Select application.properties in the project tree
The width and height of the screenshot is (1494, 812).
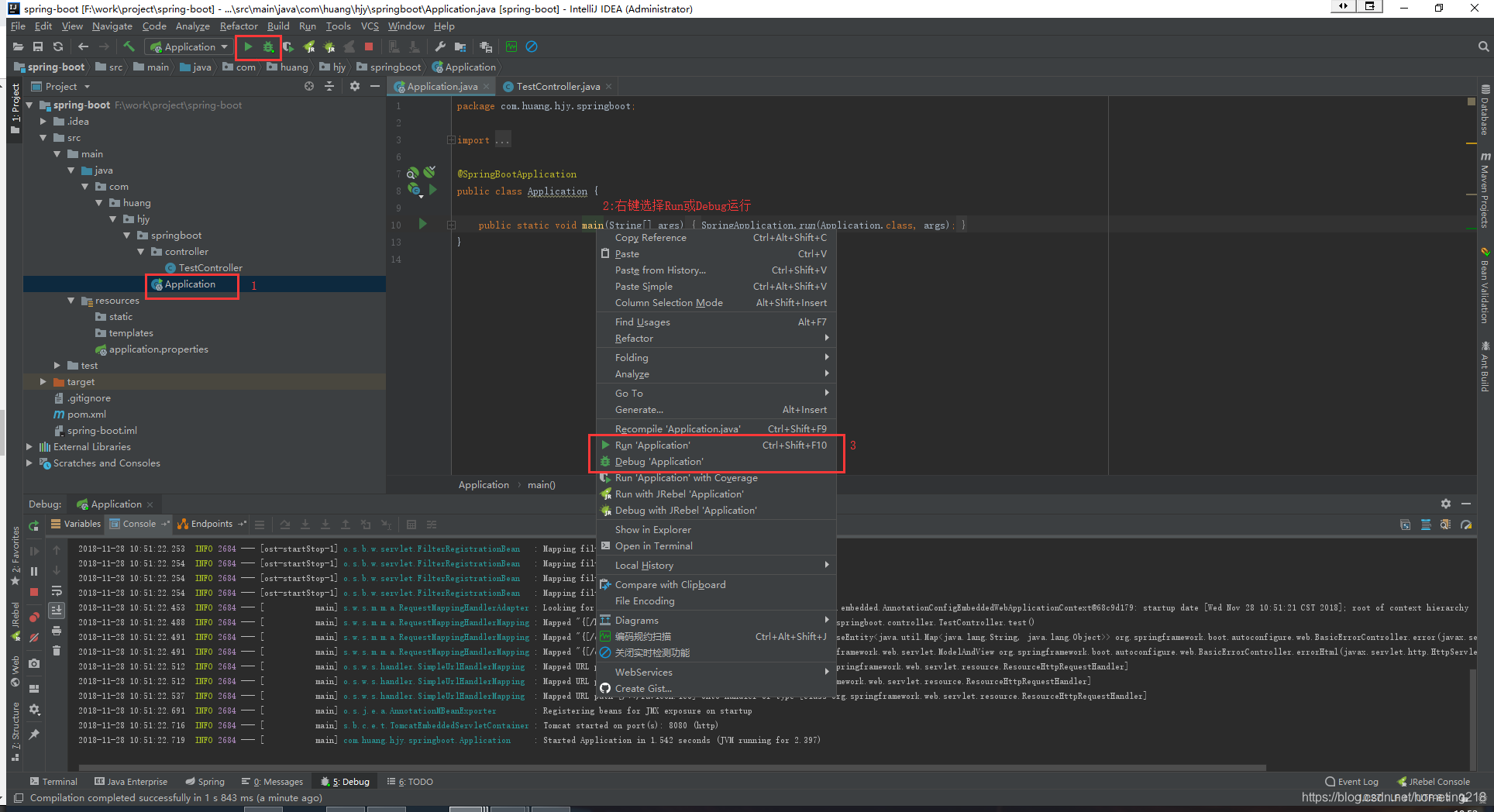[x=158, y=349]
